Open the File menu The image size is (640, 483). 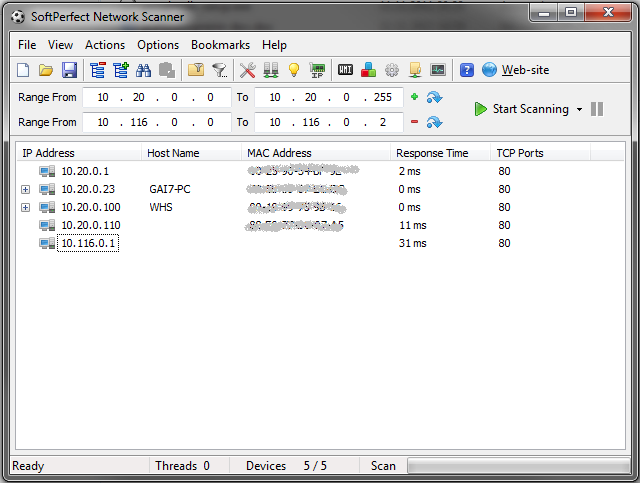point(27,45)
